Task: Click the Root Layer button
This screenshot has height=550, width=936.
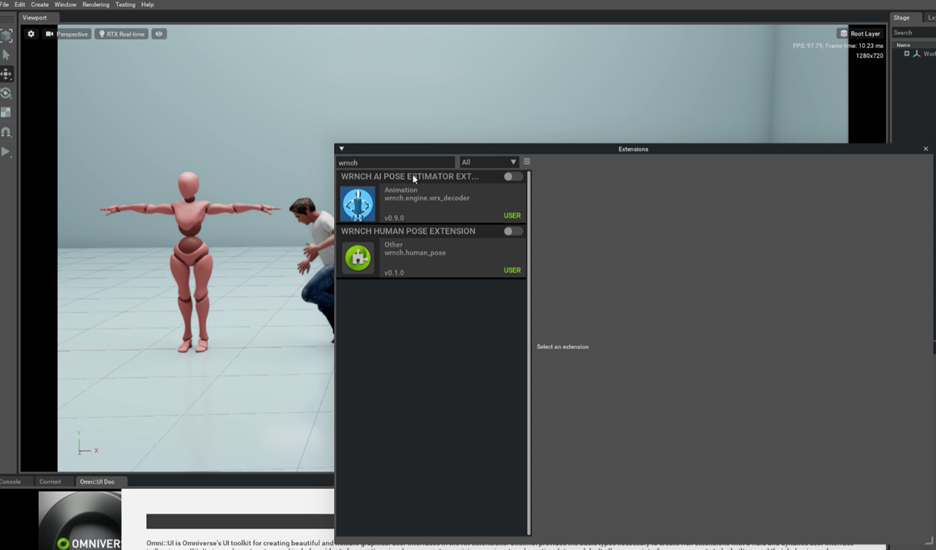Action: coord(860,34)
